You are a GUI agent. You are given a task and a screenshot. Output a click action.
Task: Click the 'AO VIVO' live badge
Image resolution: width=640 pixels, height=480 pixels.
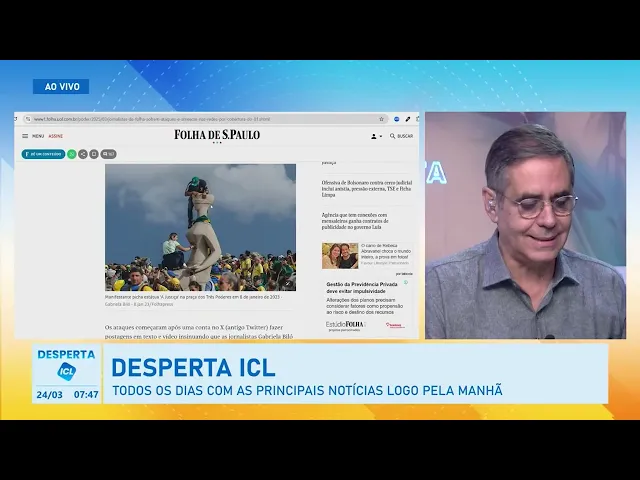[x=61, y=87]
